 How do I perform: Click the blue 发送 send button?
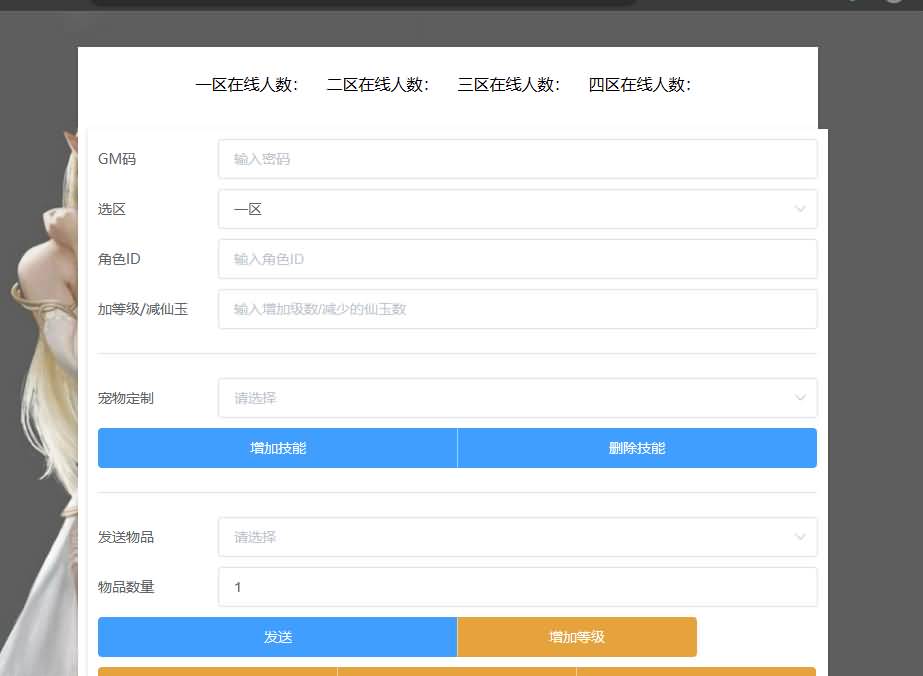277,637
